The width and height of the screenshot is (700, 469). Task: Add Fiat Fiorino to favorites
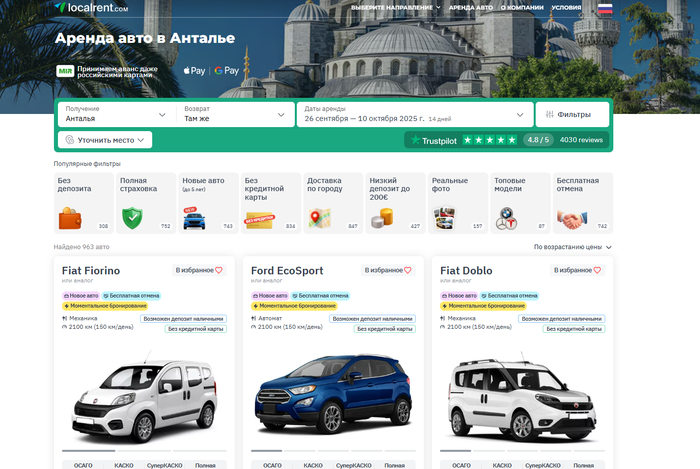click(199, 270)
